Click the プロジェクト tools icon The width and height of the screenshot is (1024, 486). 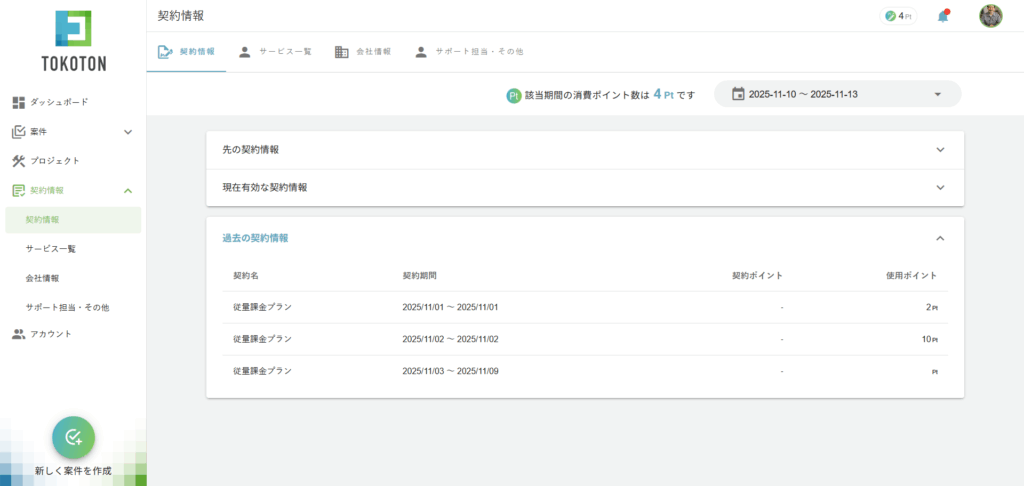coord(18,161)
